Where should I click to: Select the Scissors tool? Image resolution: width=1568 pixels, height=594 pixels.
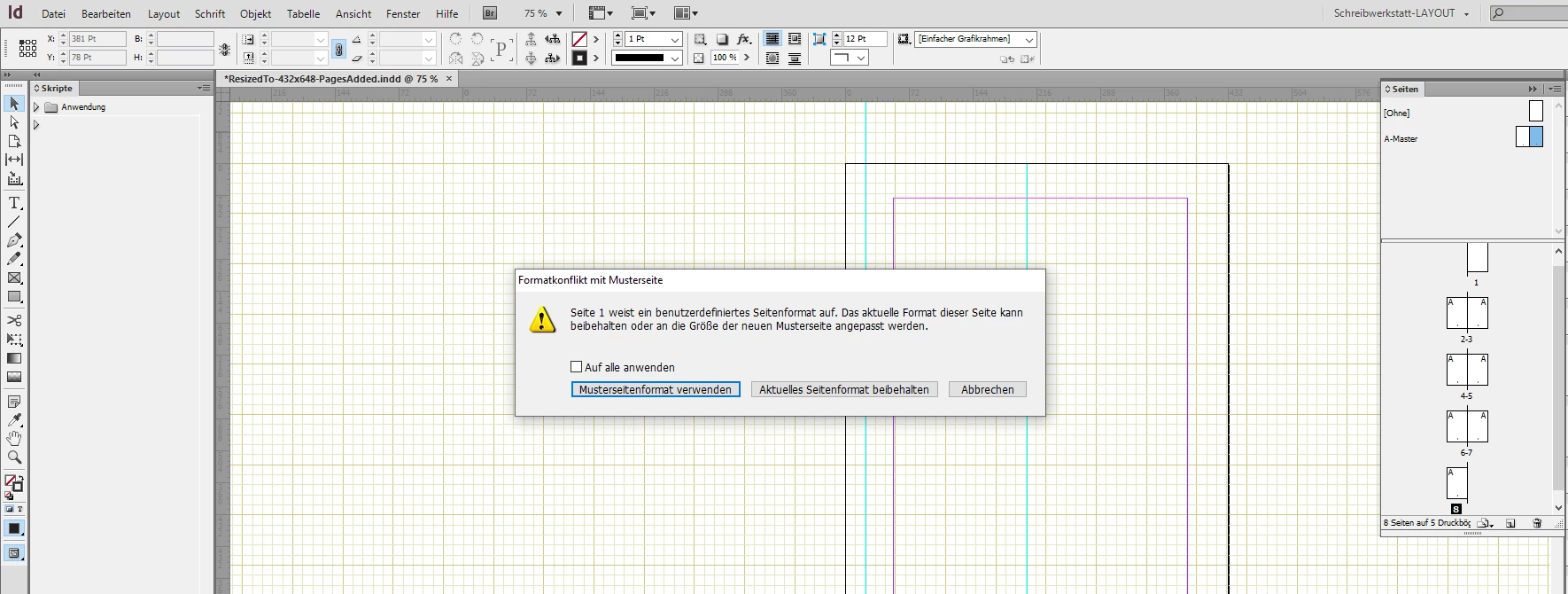(14, 320)
